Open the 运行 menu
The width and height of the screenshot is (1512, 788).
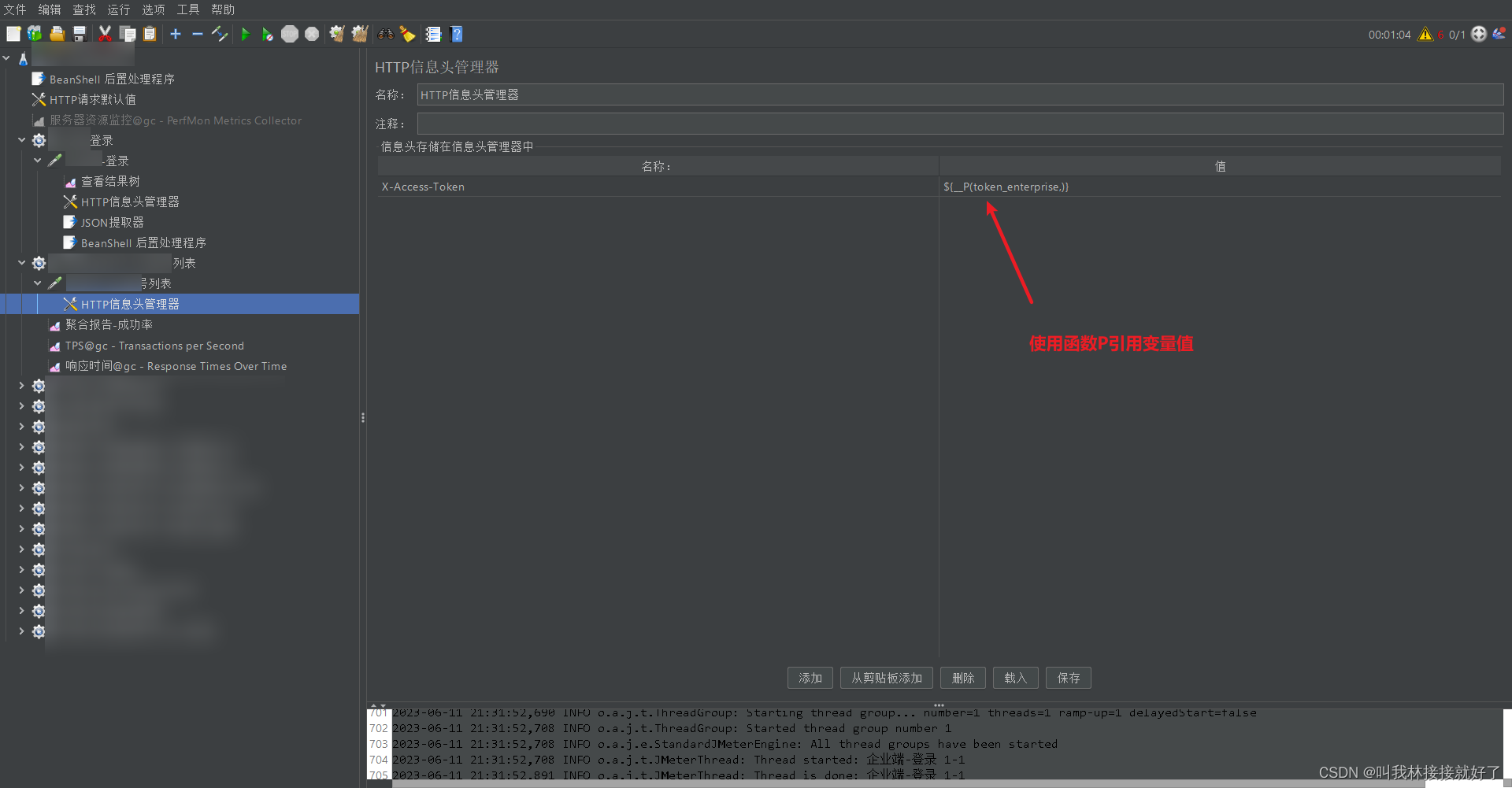[119, 9]
